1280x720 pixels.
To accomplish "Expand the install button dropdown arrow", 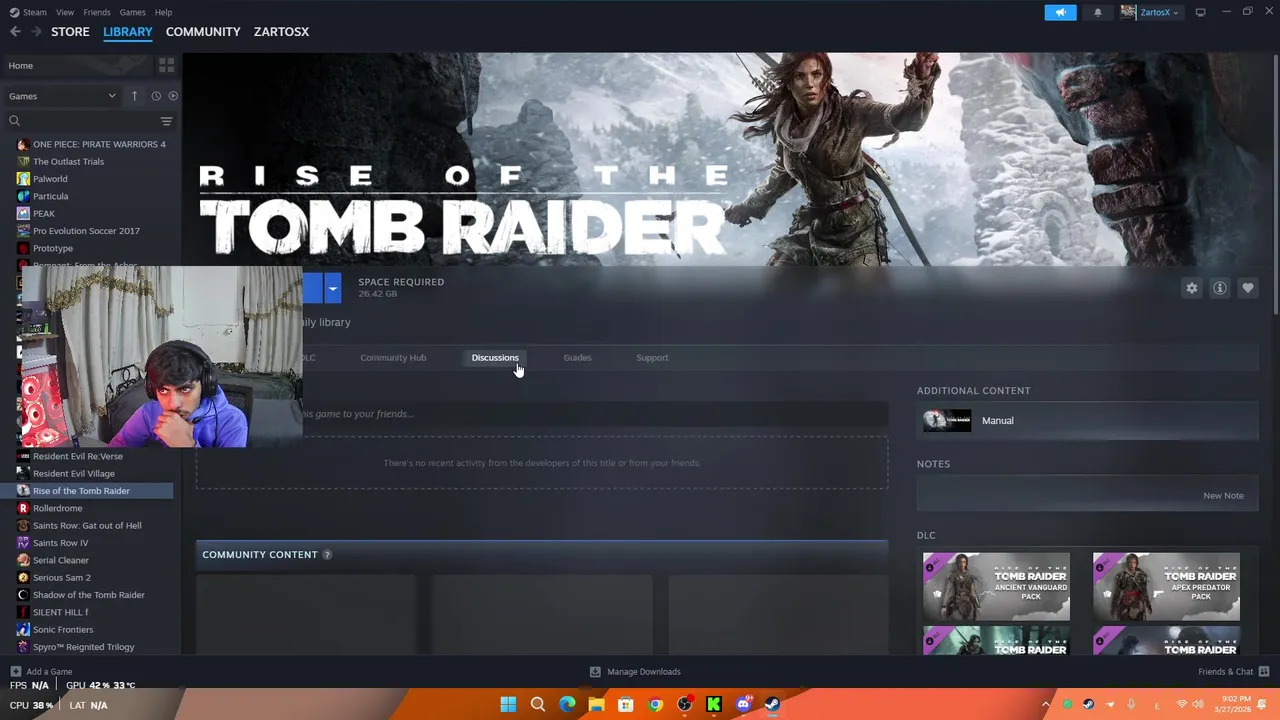I will click(x=332, y=288).
